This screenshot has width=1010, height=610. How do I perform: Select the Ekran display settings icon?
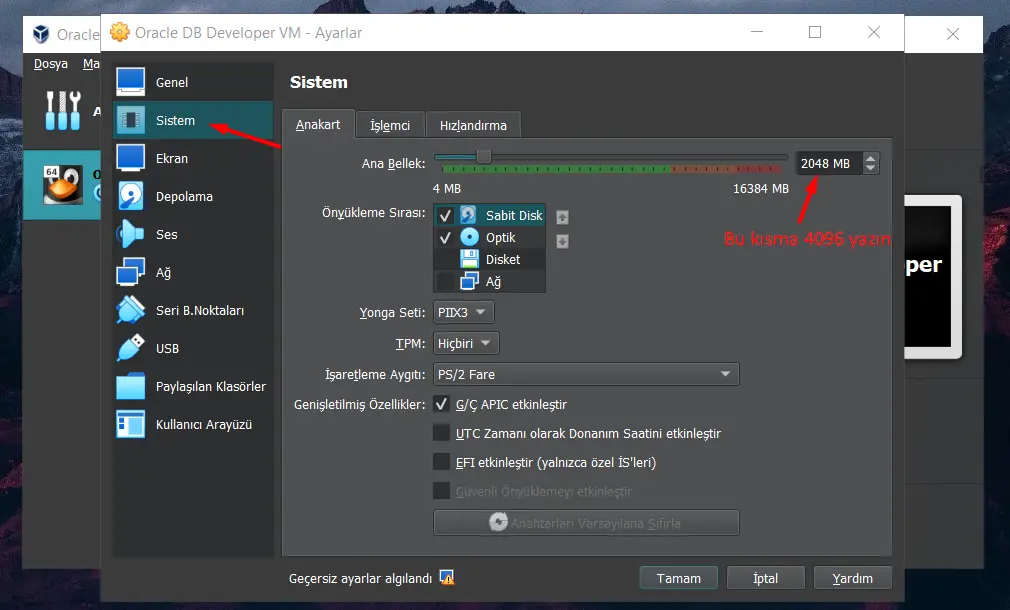click(131, 158)
